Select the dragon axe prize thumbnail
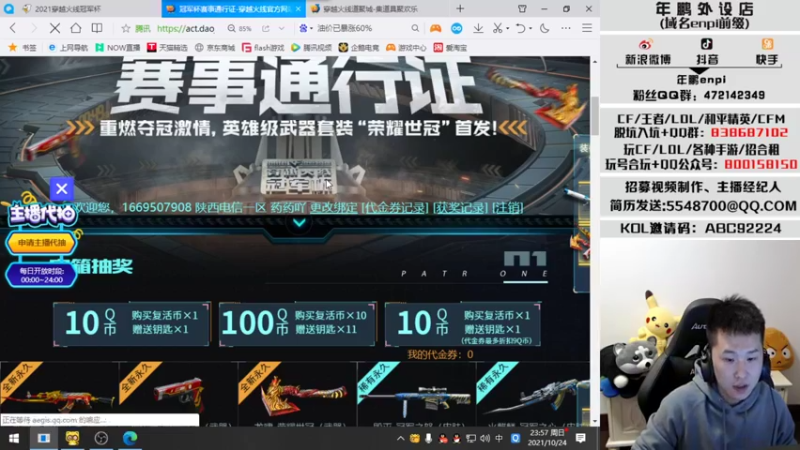This screenshot has height=450, width=800. (297, 394)
